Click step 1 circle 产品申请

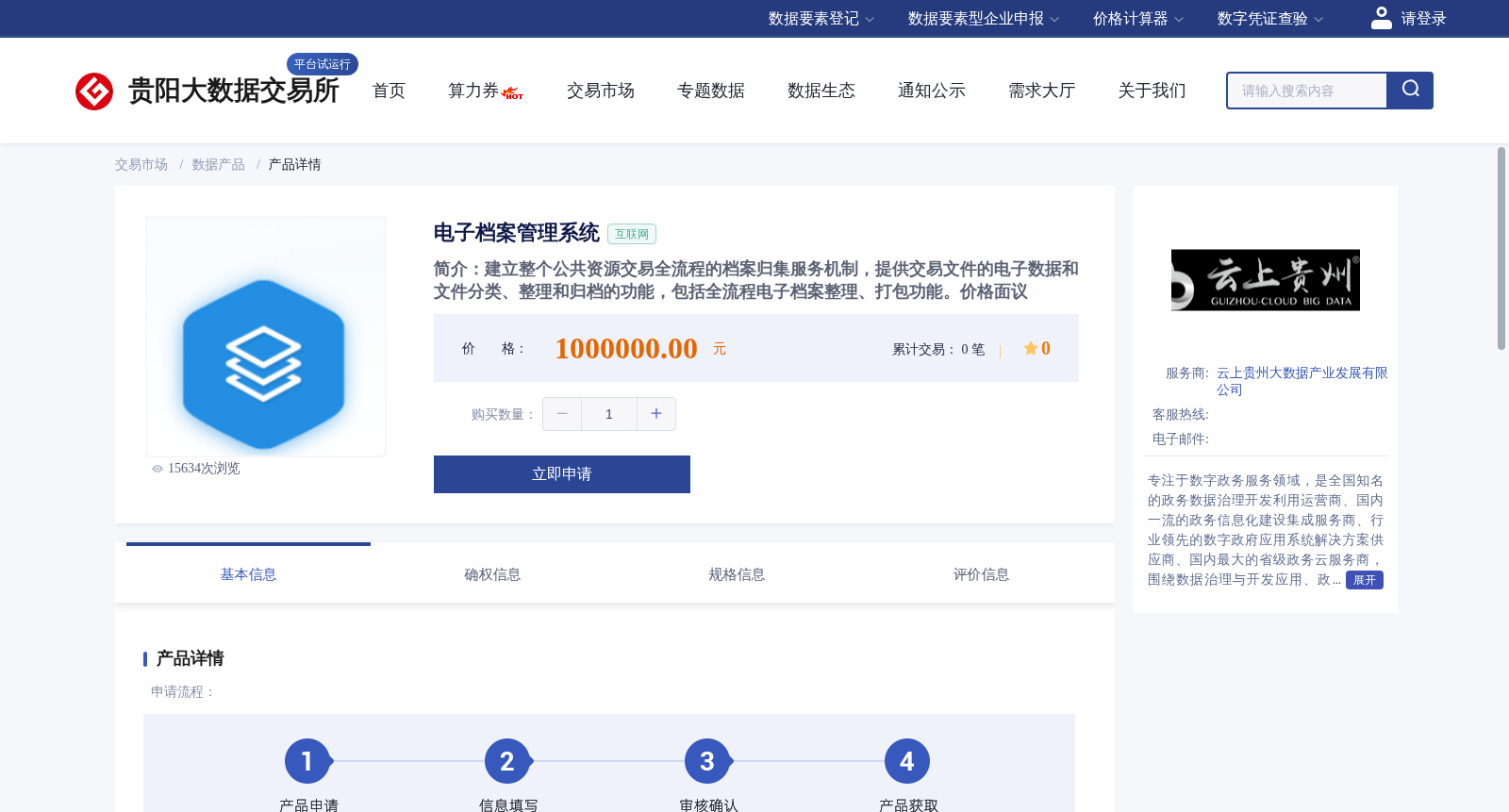pos(307,761)
